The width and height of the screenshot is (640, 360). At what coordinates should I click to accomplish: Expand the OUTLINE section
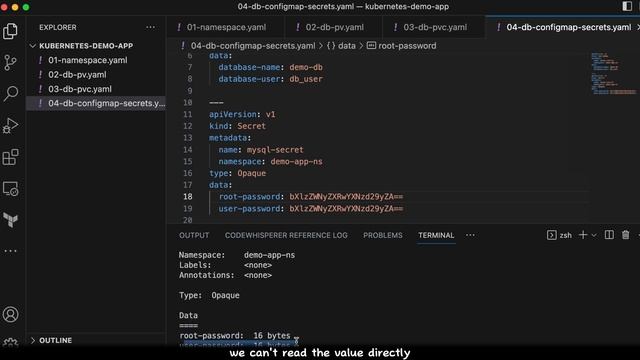pos(51,340)
